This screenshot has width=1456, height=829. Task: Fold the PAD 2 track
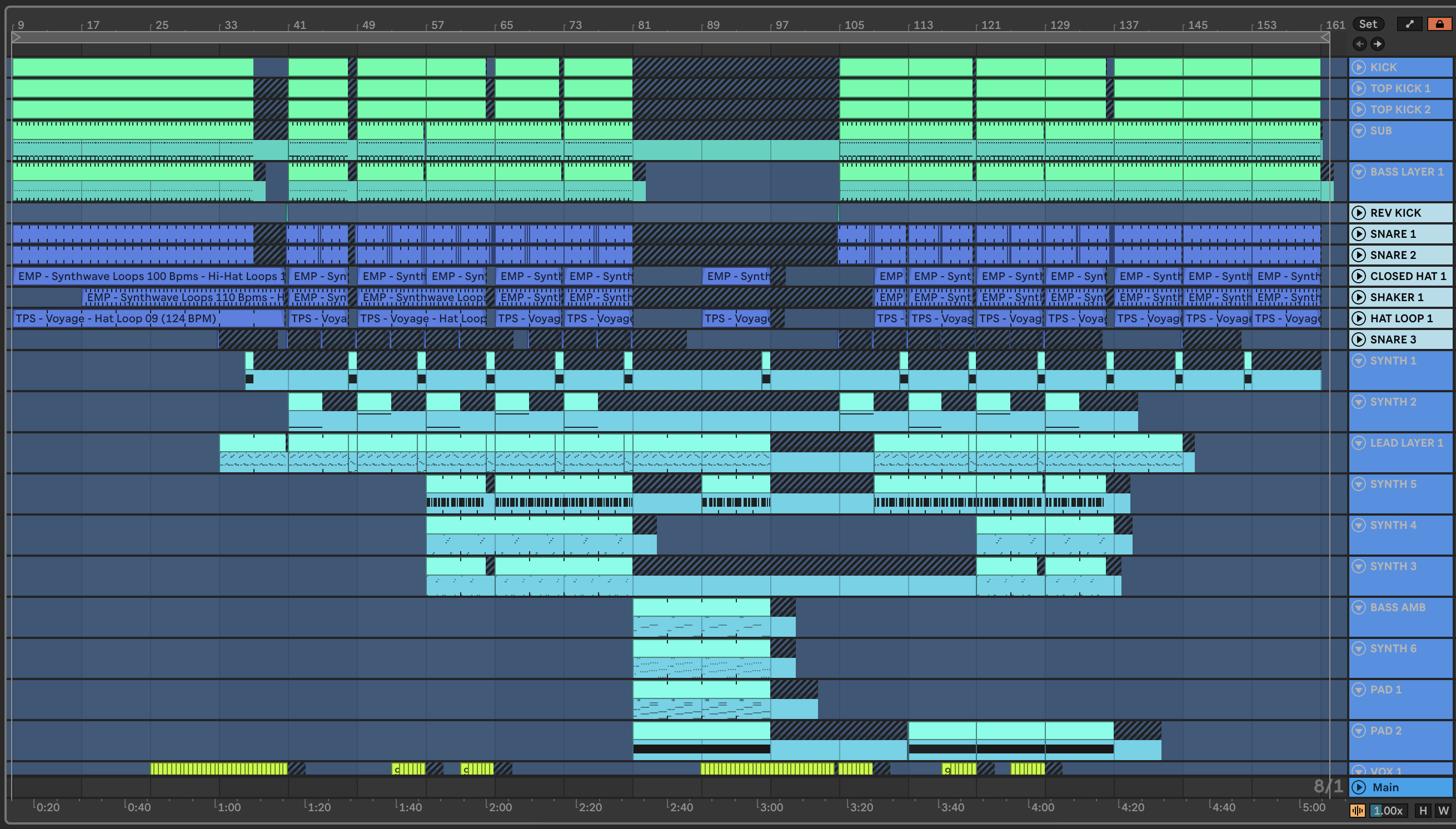[1359, 731]
